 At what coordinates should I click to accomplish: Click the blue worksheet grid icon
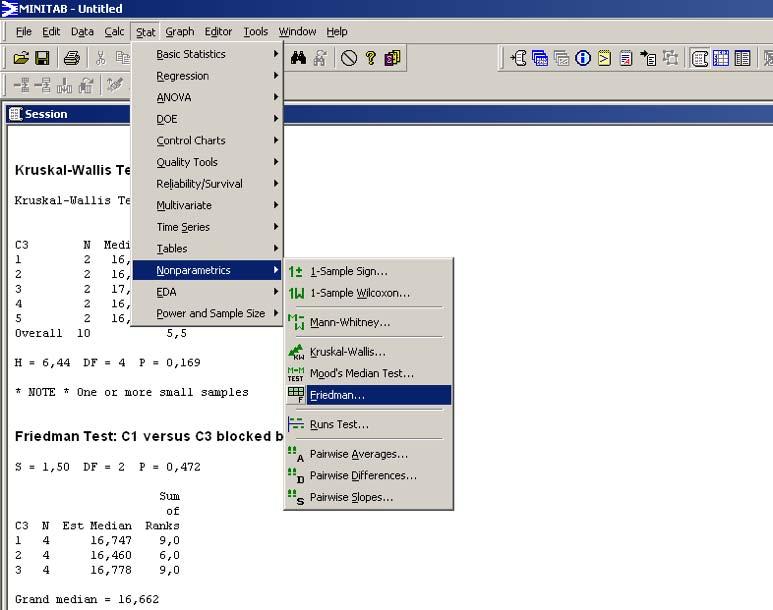721,58
